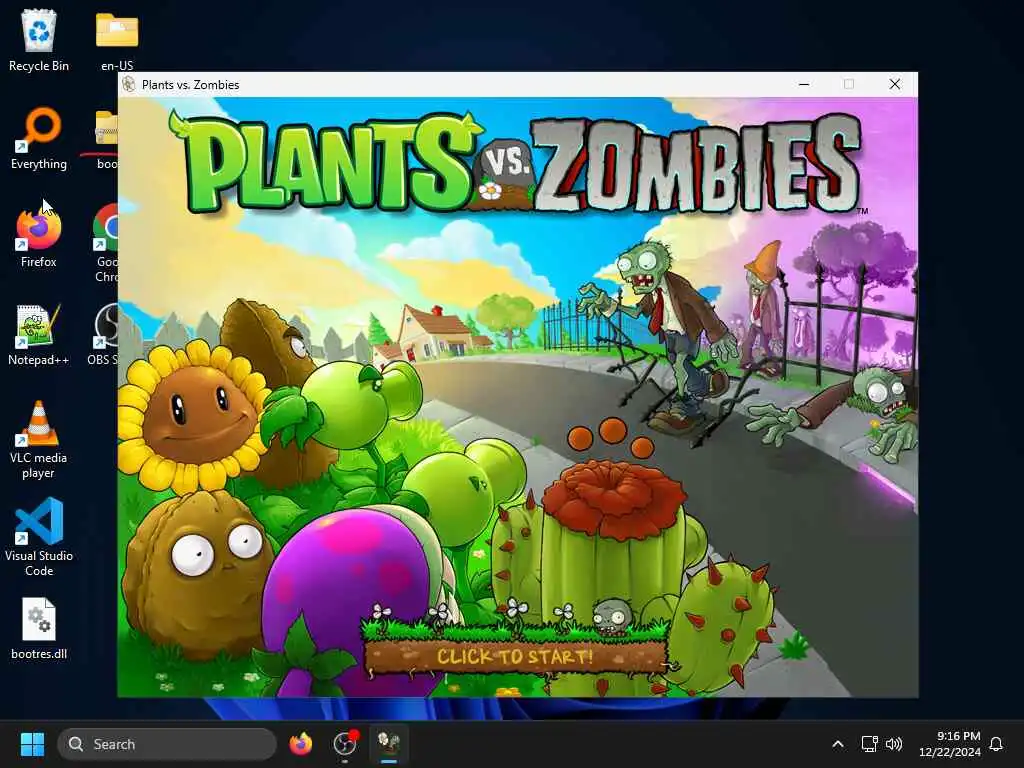
Task: Click the taskbar Search box
Action: [167, 744]
